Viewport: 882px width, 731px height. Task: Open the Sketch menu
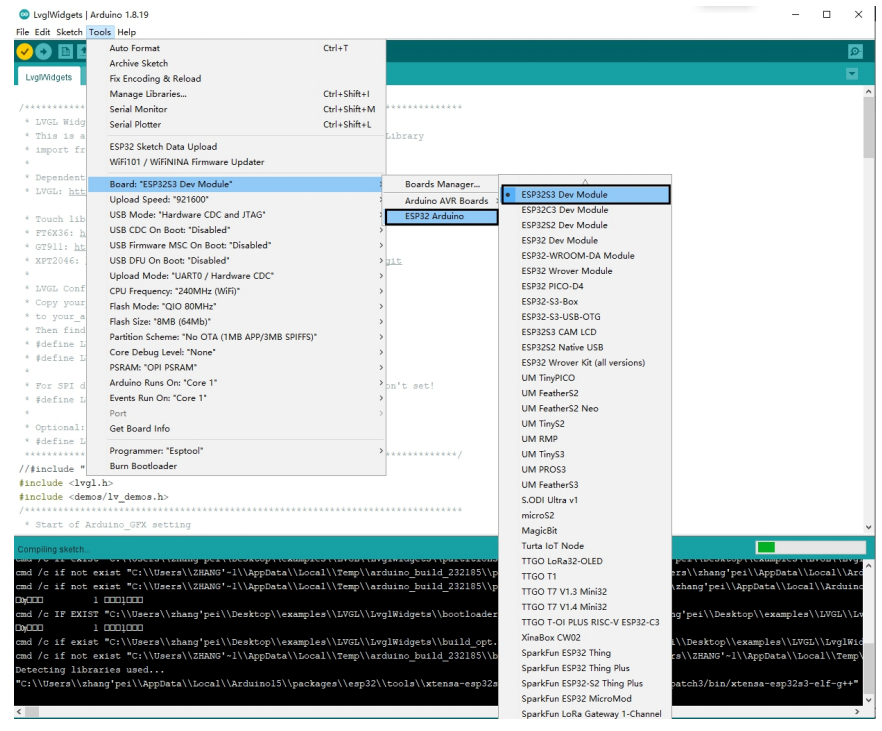[69, 32]
